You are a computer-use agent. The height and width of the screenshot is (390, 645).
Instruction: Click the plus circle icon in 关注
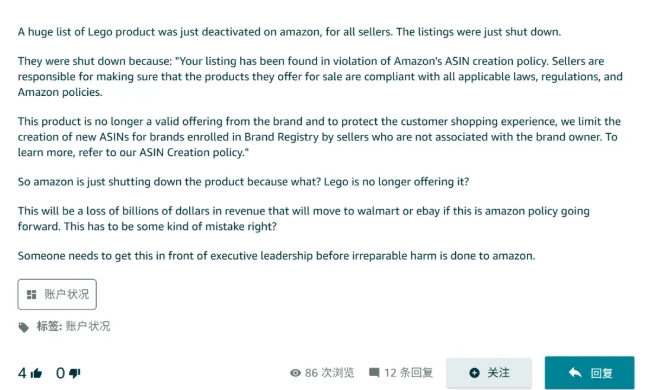(x=474, y=373)
